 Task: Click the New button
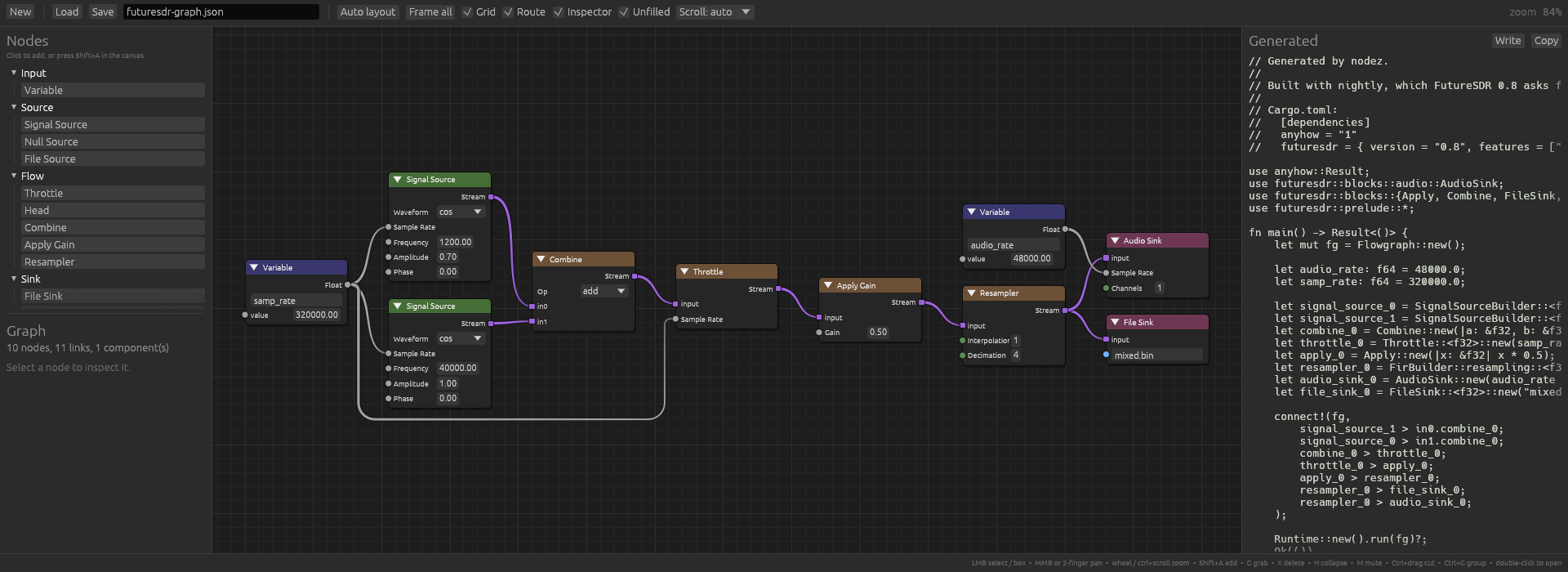click(x=20, y=11)
